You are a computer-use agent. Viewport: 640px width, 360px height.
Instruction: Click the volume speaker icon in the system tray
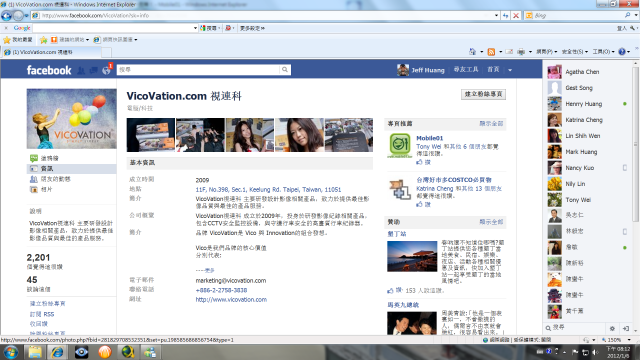point(595,352)
